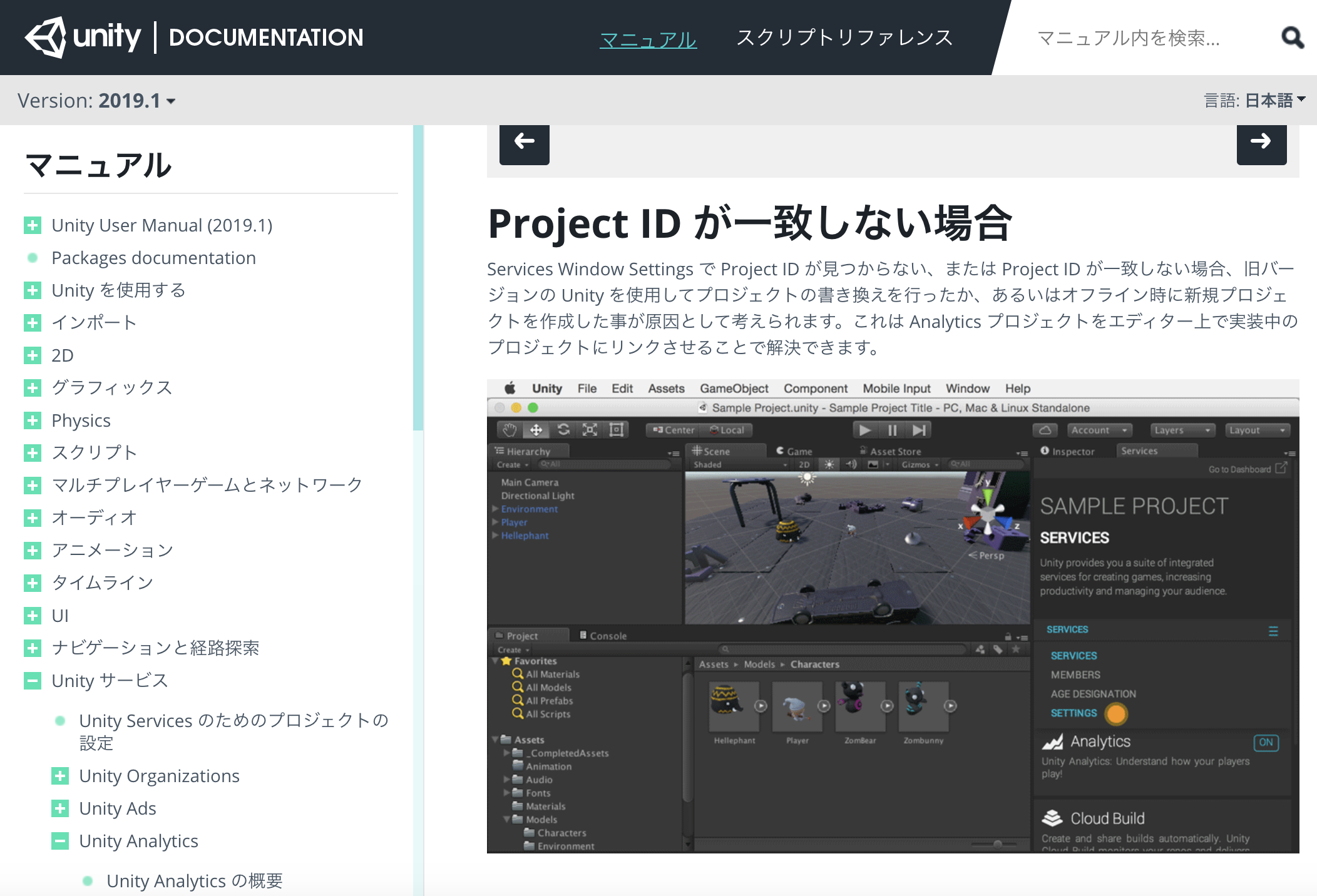Expand the アニメーション section
Viewport: 1317px width, 896px height.
33,551
